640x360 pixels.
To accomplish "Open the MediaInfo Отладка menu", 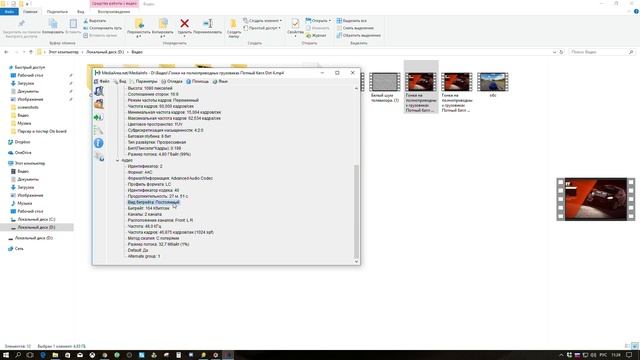I will pos(172,82).
